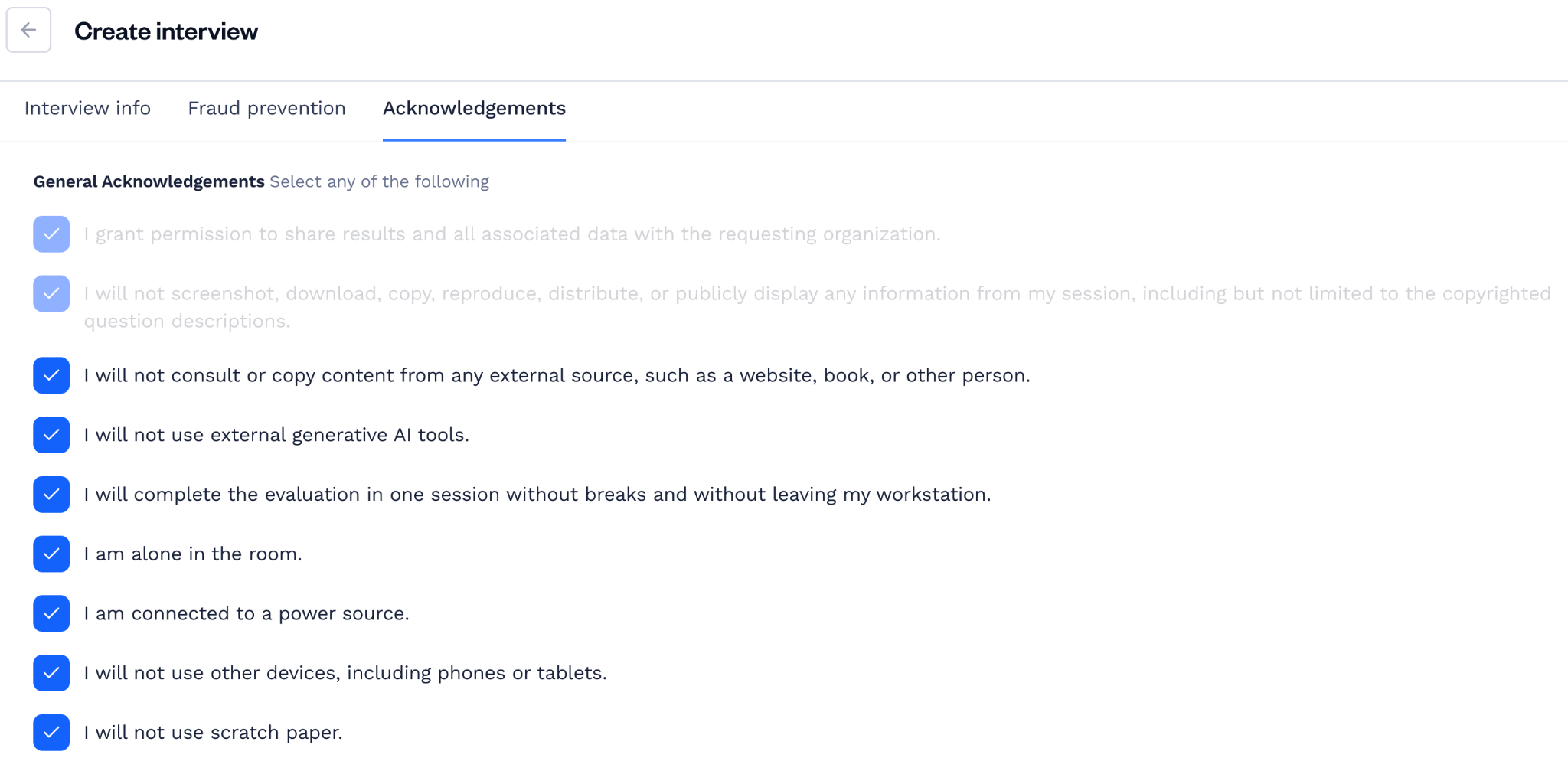
Task: Toggle the will not screenshot or download checkbox
Action: (x=51, y=294)
